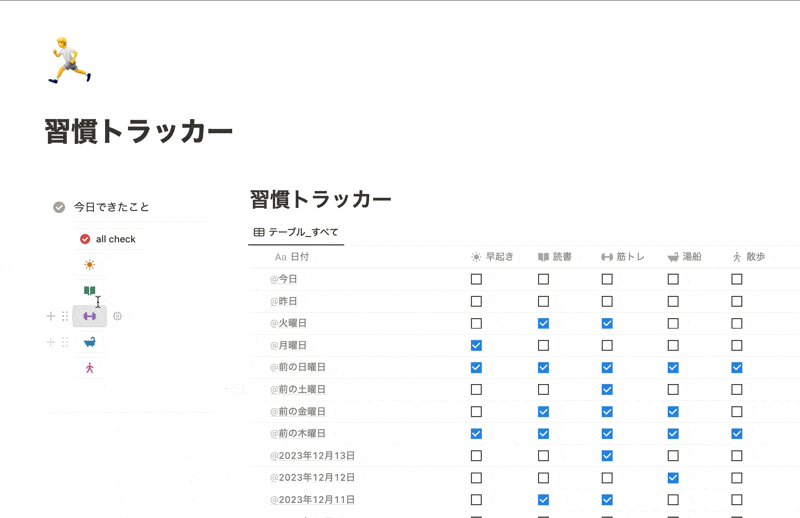The image size is (800, 518).
Task: Open the @前の土曜日 row entry
Action: tap(297, 389)
